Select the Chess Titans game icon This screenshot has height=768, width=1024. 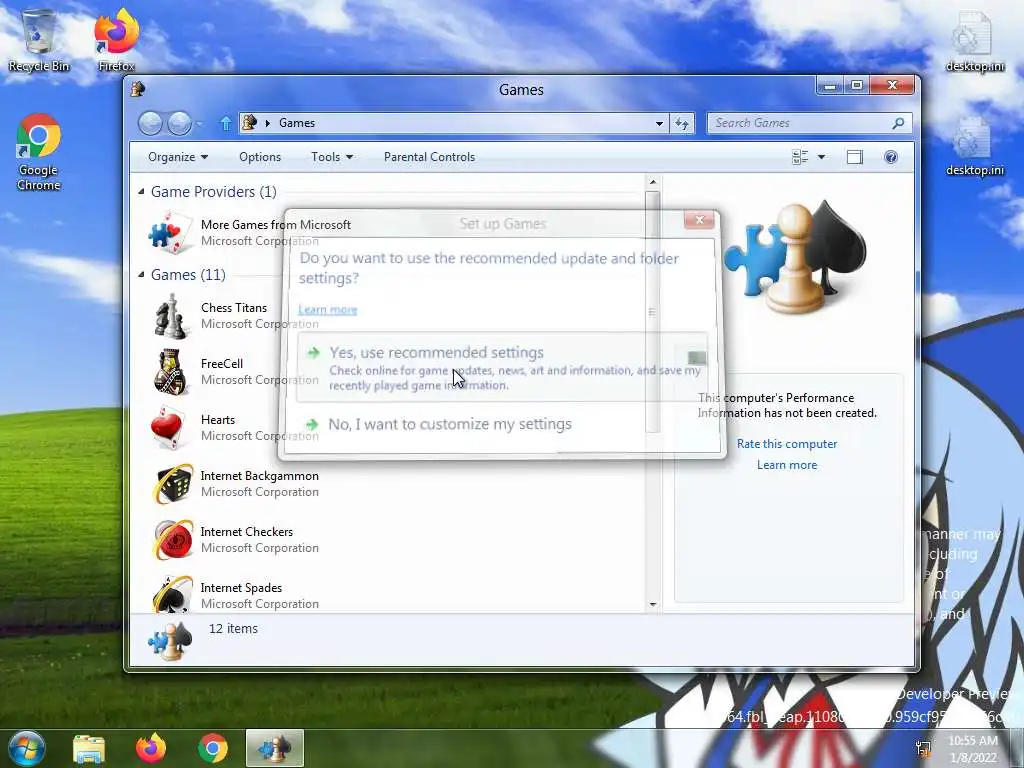pyautogui.click(x=170, y=315)
